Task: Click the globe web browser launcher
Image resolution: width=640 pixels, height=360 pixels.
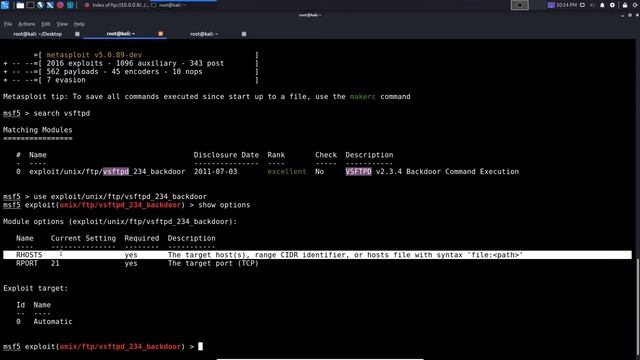Action: (x=40, y=5)
